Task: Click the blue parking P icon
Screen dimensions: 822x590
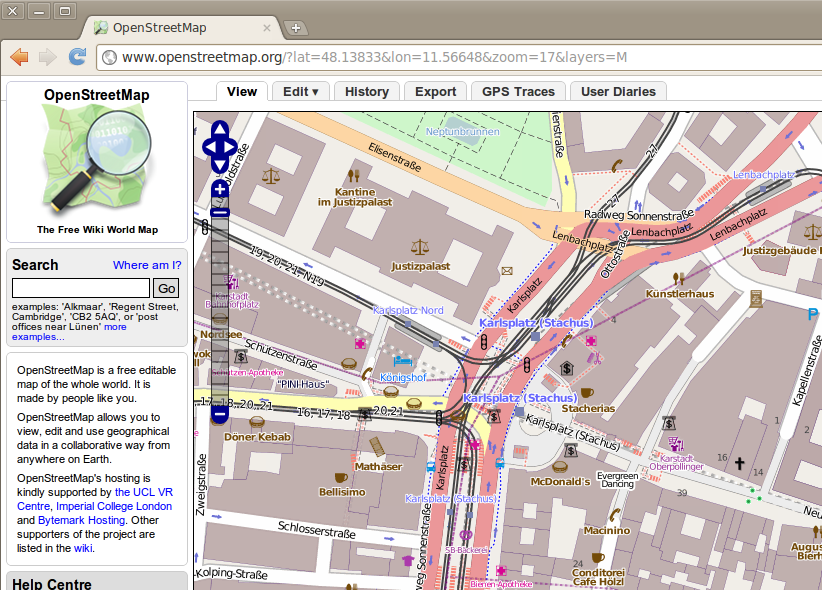Action: pyautogui.click(x=813, y=314)
